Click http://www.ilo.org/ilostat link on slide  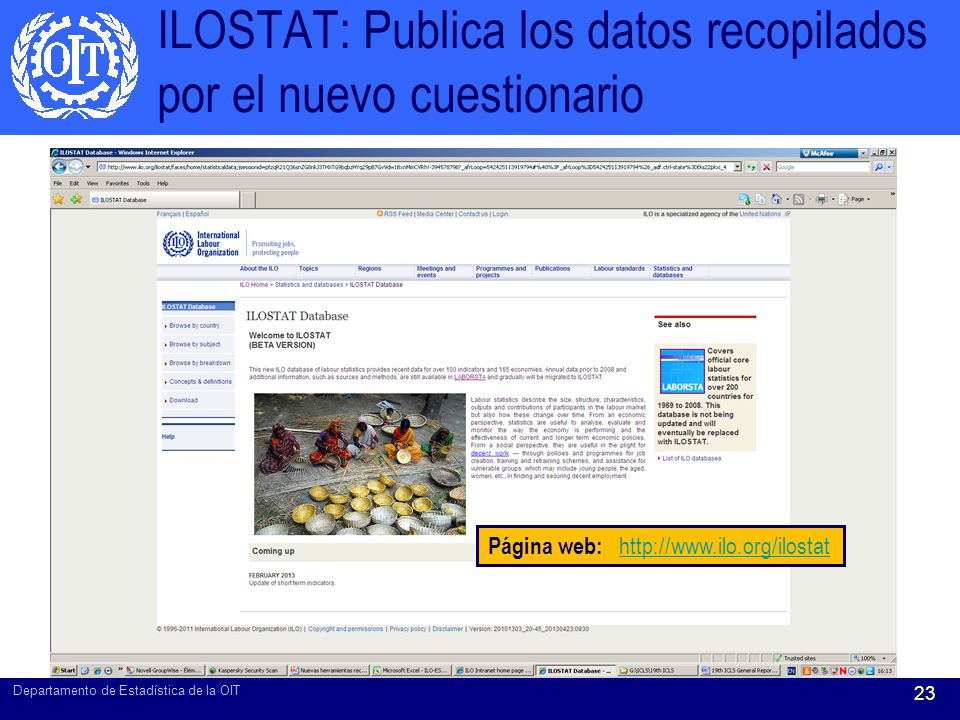pyautogui.click(x=724, y=546)
